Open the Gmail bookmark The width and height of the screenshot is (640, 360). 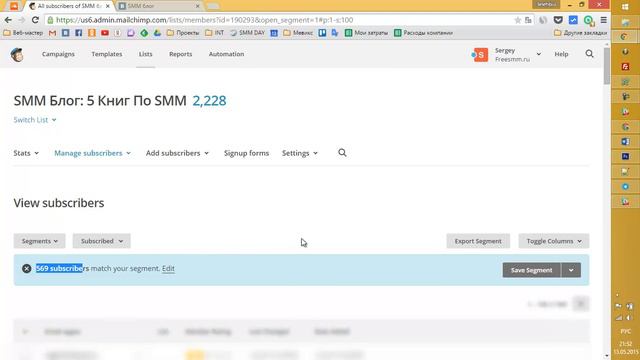point(52,33)
